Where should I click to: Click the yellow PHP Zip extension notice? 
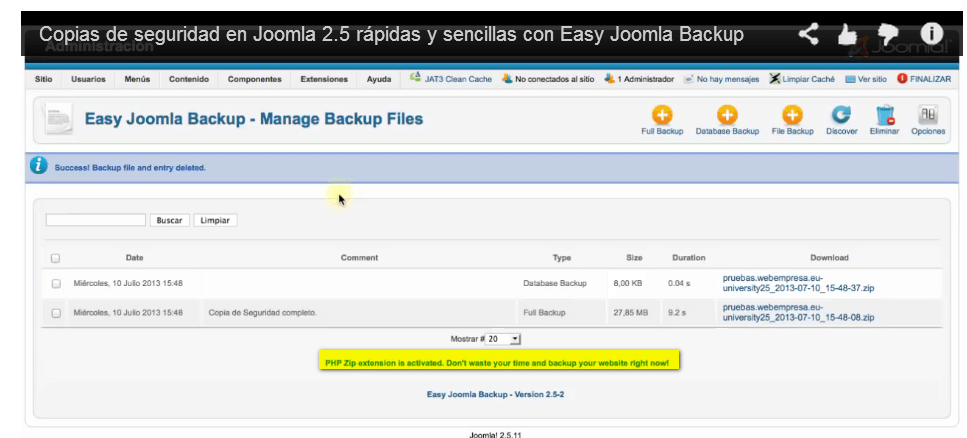(x=498, y=362)
